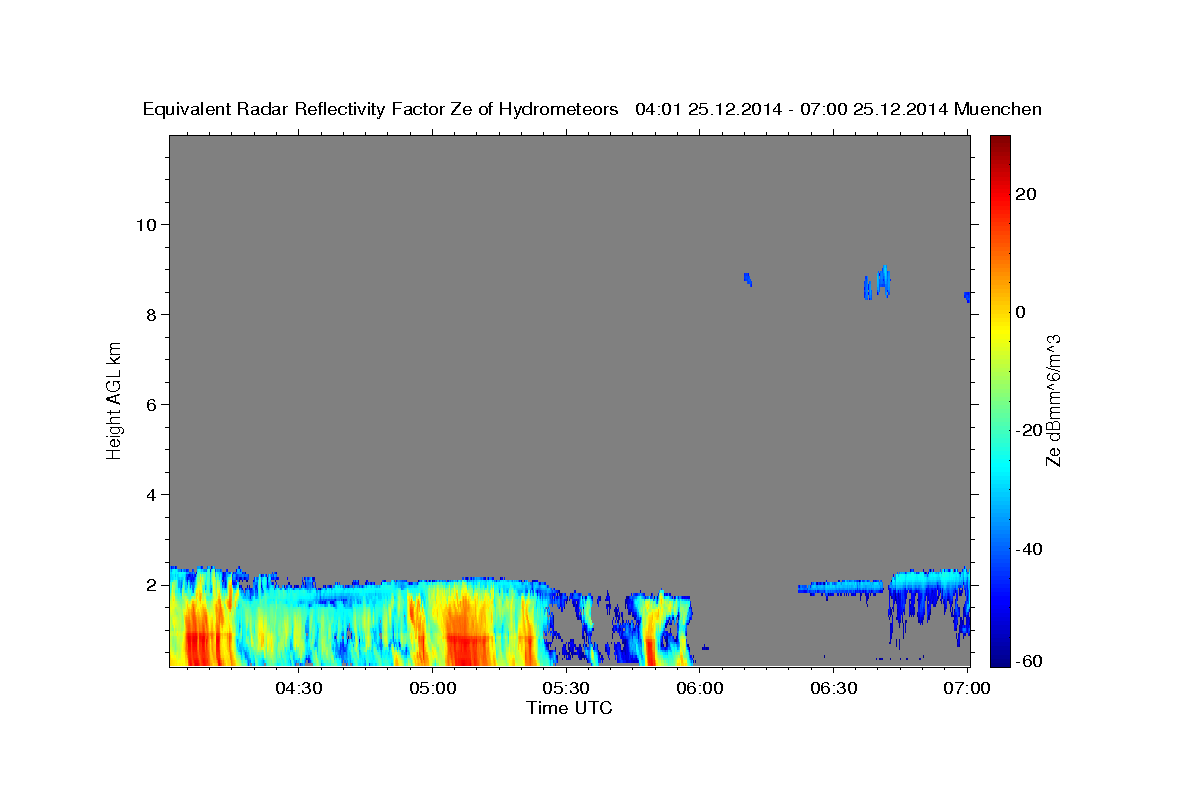Click the colorbar value -40
This screenshot has width=1200, height=800.
click(1028, 549)
